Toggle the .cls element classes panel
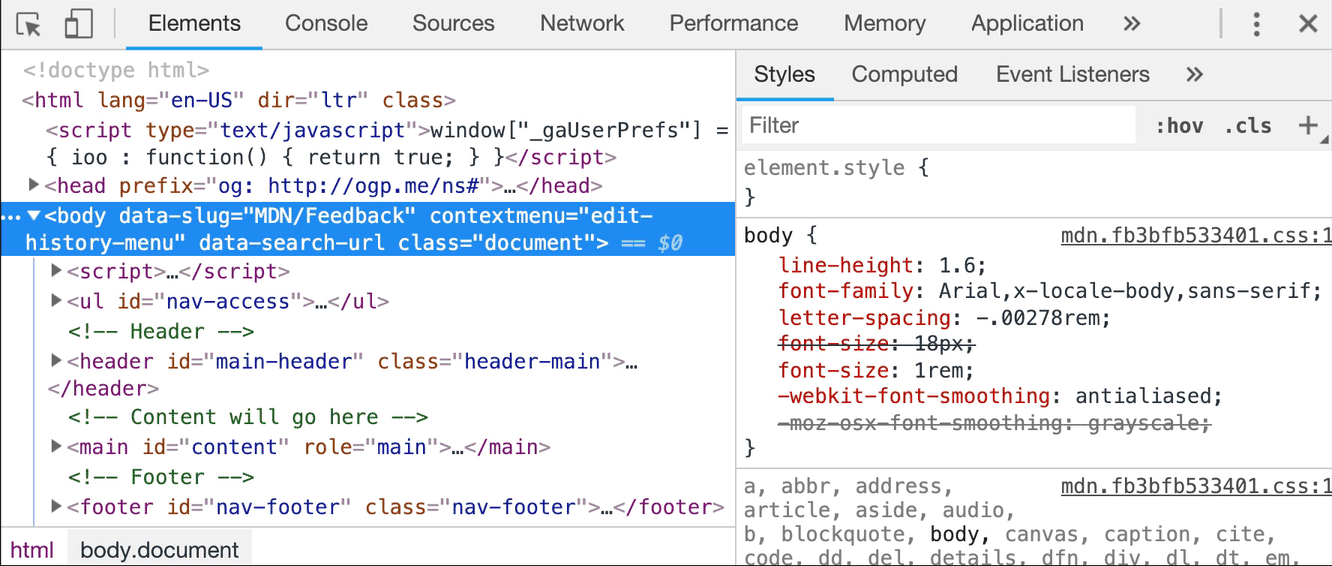1332x566 pixels. (1247, 126)
